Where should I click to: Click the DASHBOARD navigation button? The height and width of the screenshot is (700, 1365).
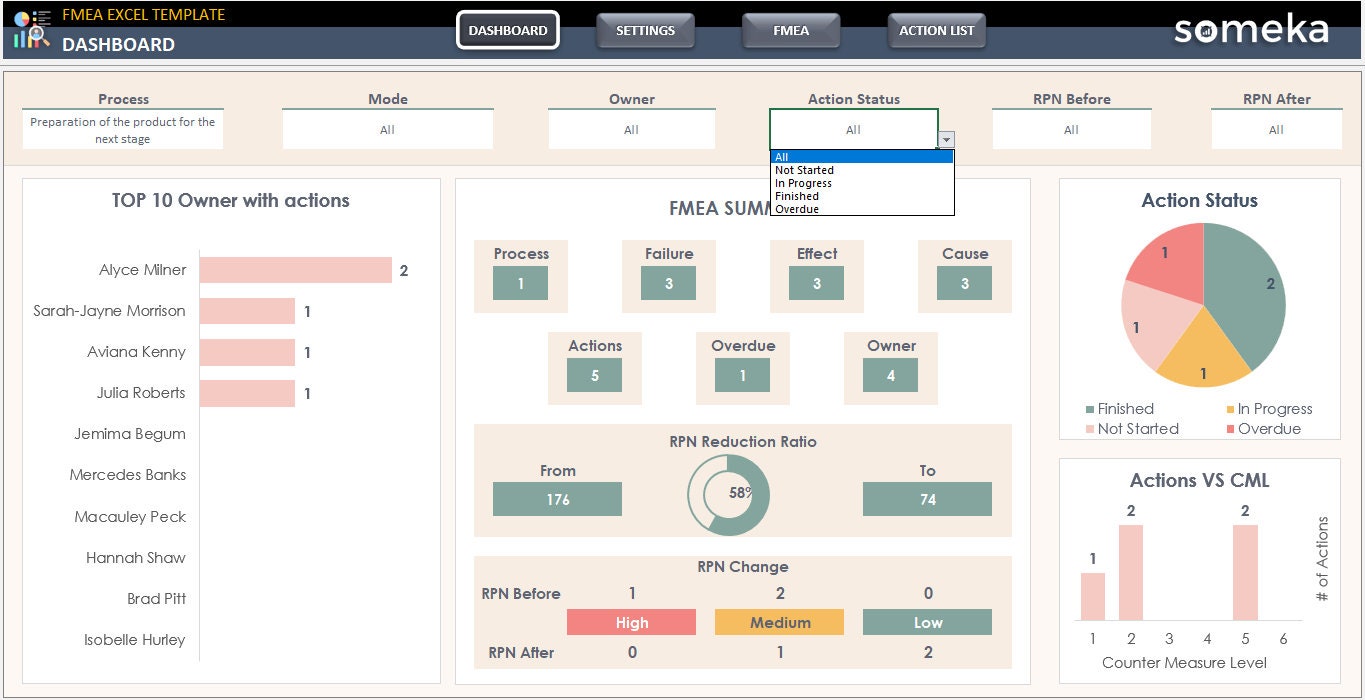click(x=508, y=30)
